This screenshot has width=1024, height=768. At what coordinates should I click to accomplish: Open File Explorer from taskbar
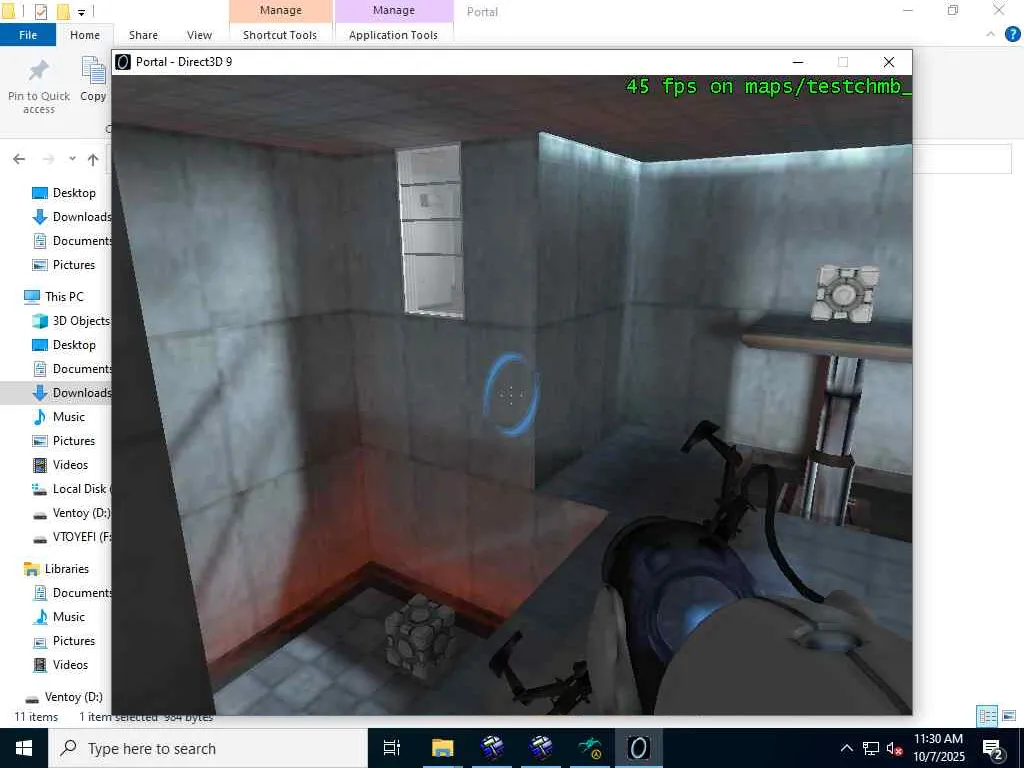(442, 748)
